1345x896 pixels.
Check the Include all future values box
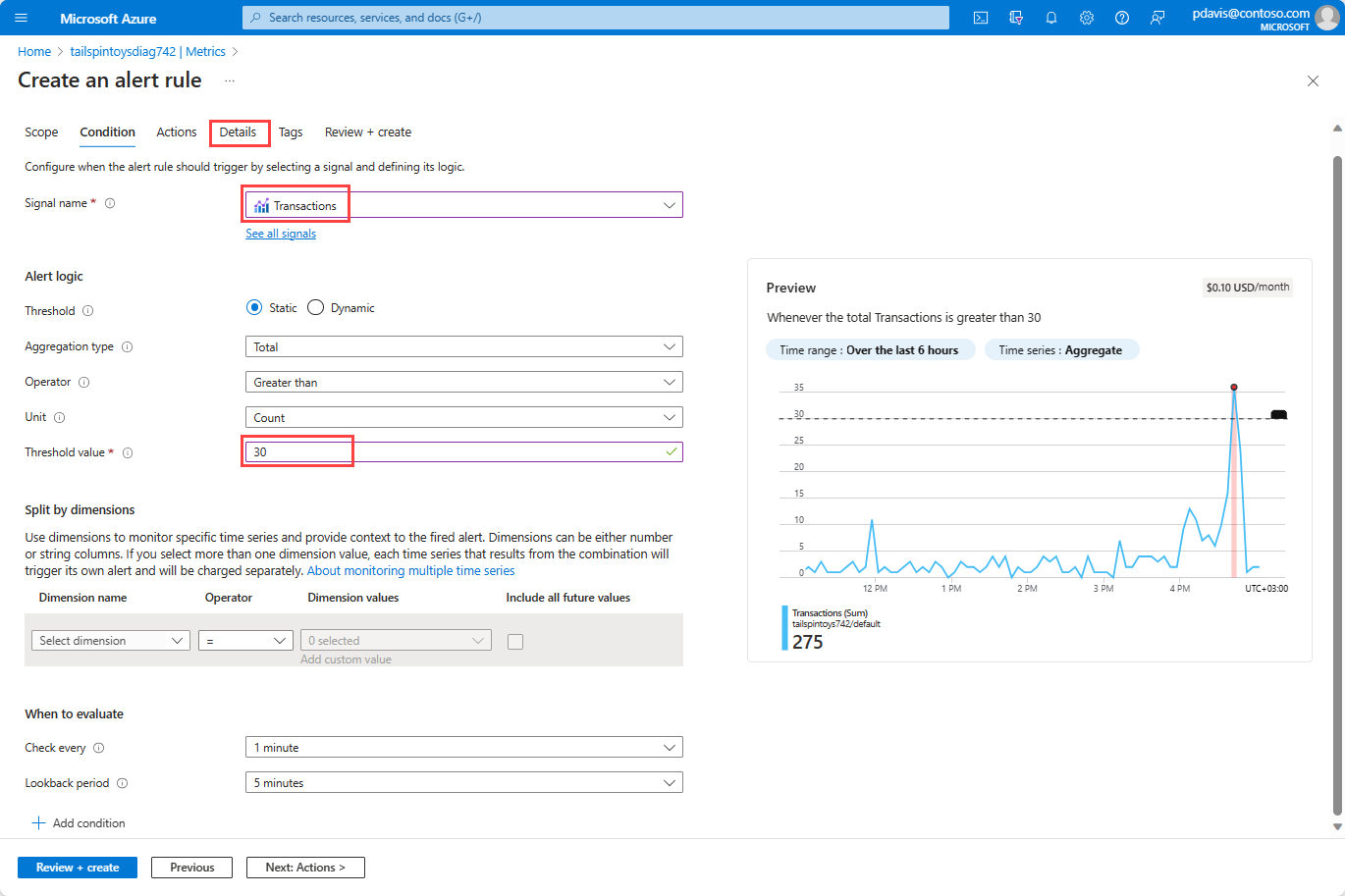[x=515, y=642]
